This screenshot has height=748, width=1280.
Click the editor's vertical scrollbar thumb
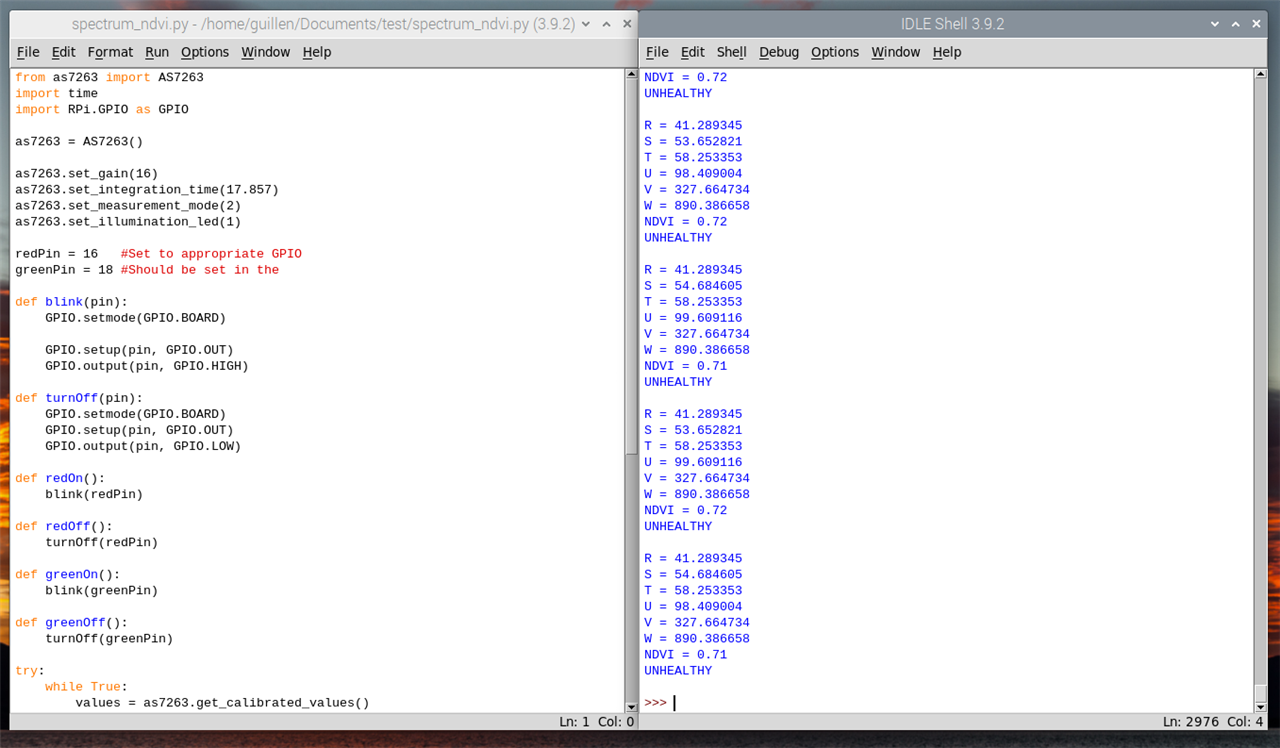click(631, 267)
